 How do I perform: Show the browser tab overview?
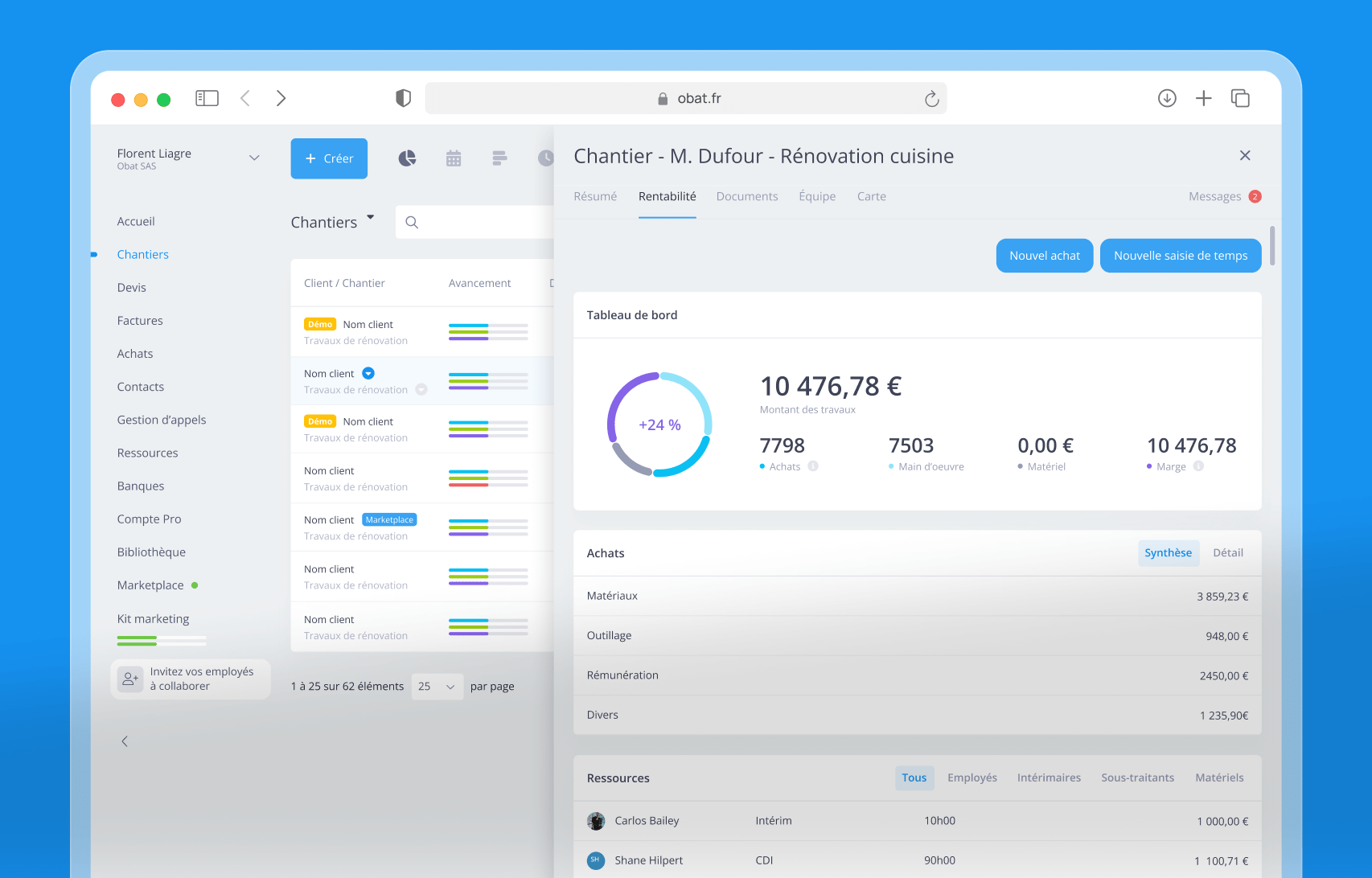pos(1240,98)
